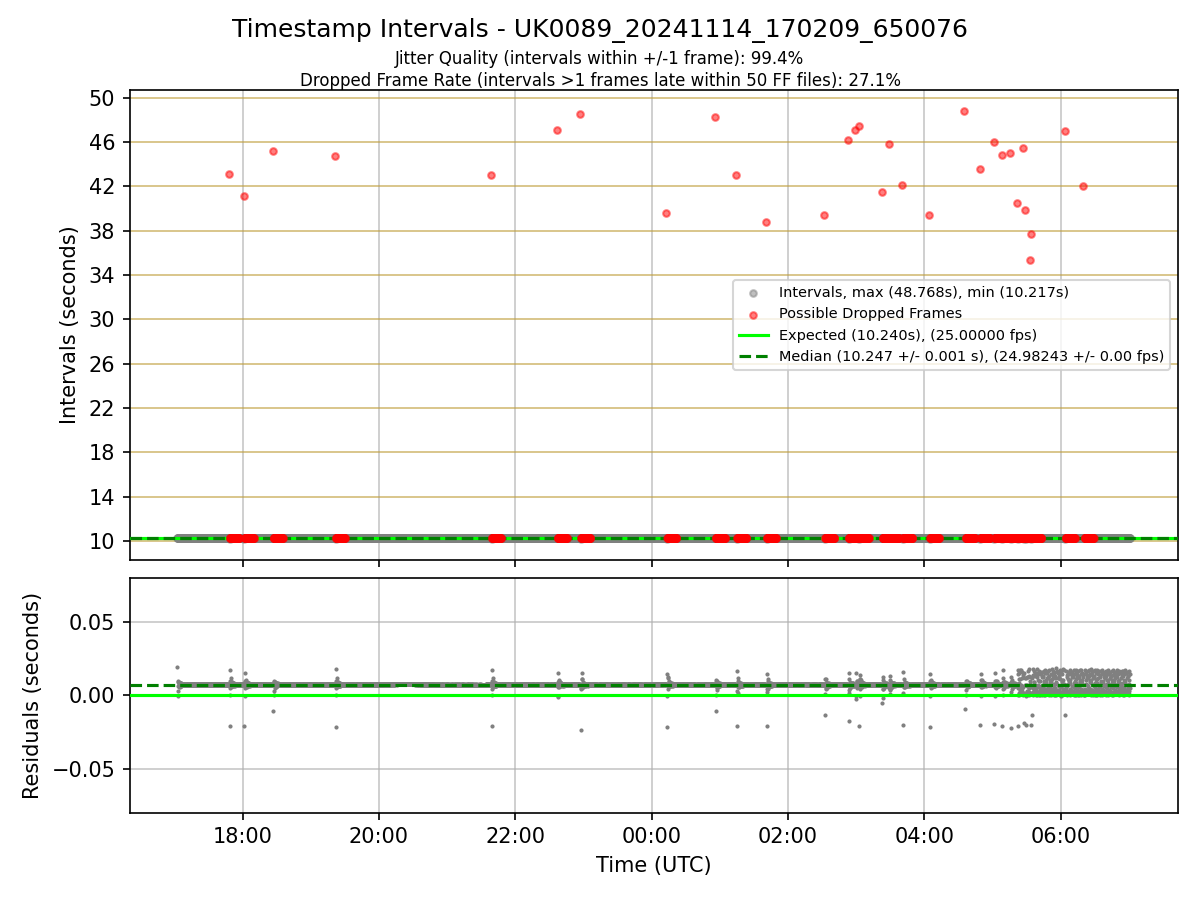Click the highest red dropped-frame point near 48.8 seconds

point(964,111)
